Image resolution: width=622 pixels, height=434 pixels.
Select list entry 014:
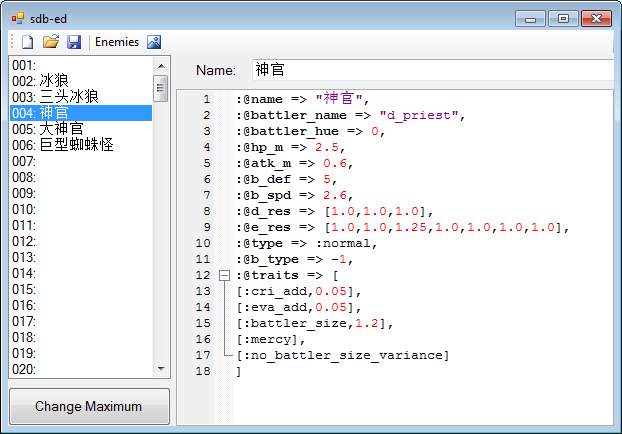coord(81,273)
